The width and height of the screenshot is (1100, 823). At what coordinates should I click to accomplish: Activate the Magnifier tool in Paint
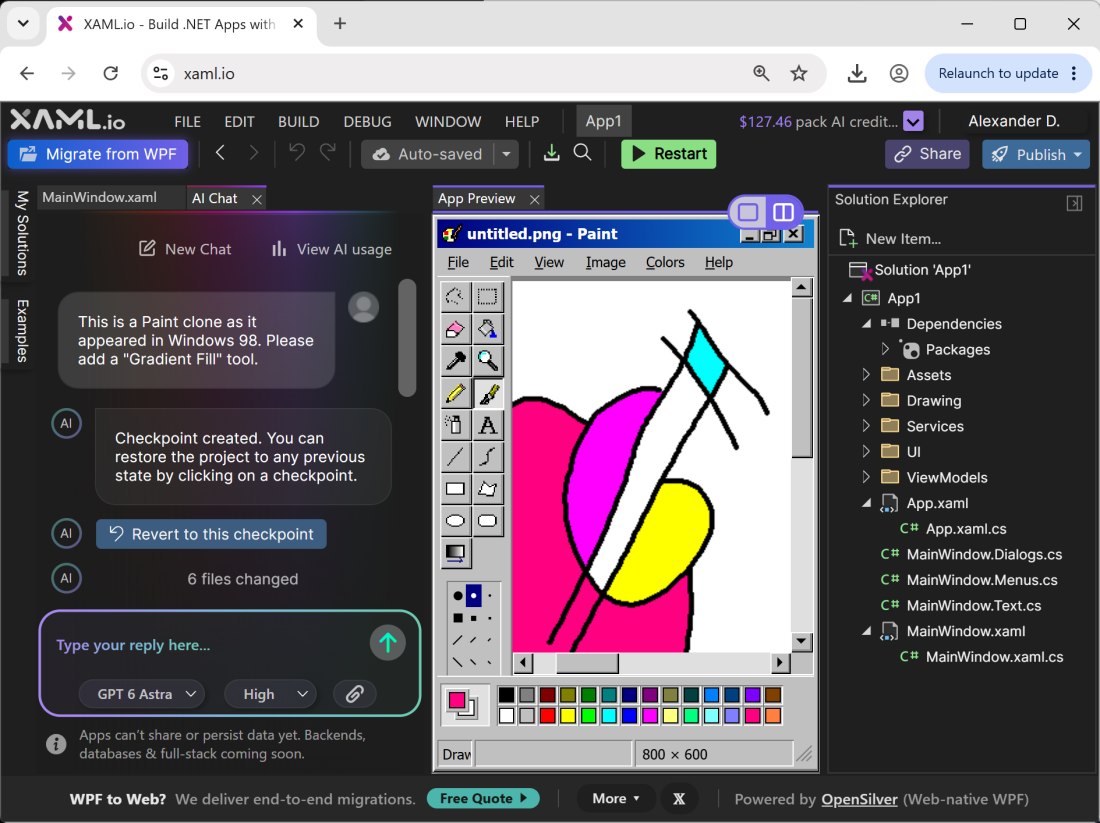point(488,361)
